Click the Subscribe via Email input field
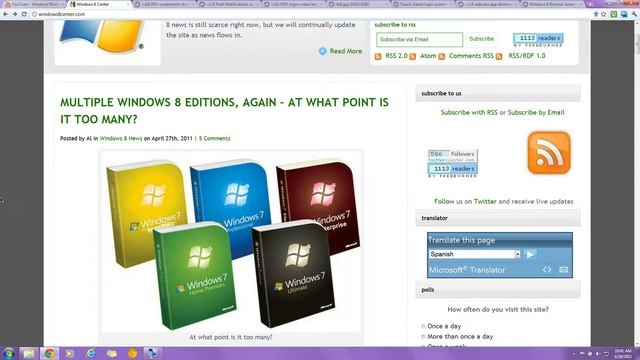 (x=420, y=40)
